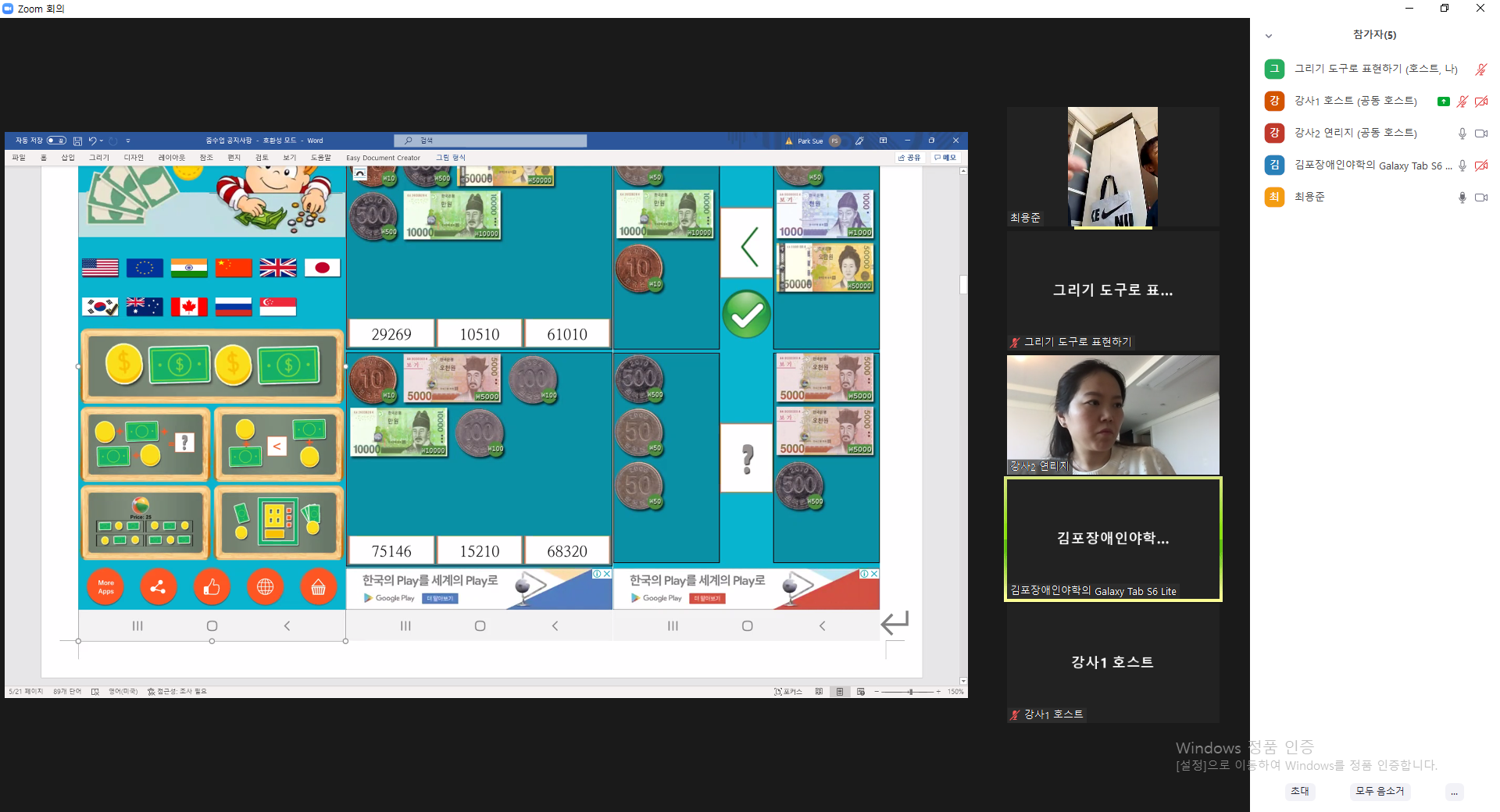Open the undo history dropdown arrow
The width and height of the screenshot is (1500, 812).
[102, 141]
